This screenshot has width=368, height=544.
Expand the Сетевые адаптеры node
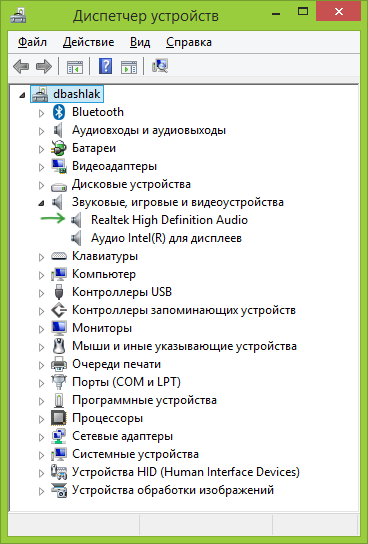(x=41, y=437)
